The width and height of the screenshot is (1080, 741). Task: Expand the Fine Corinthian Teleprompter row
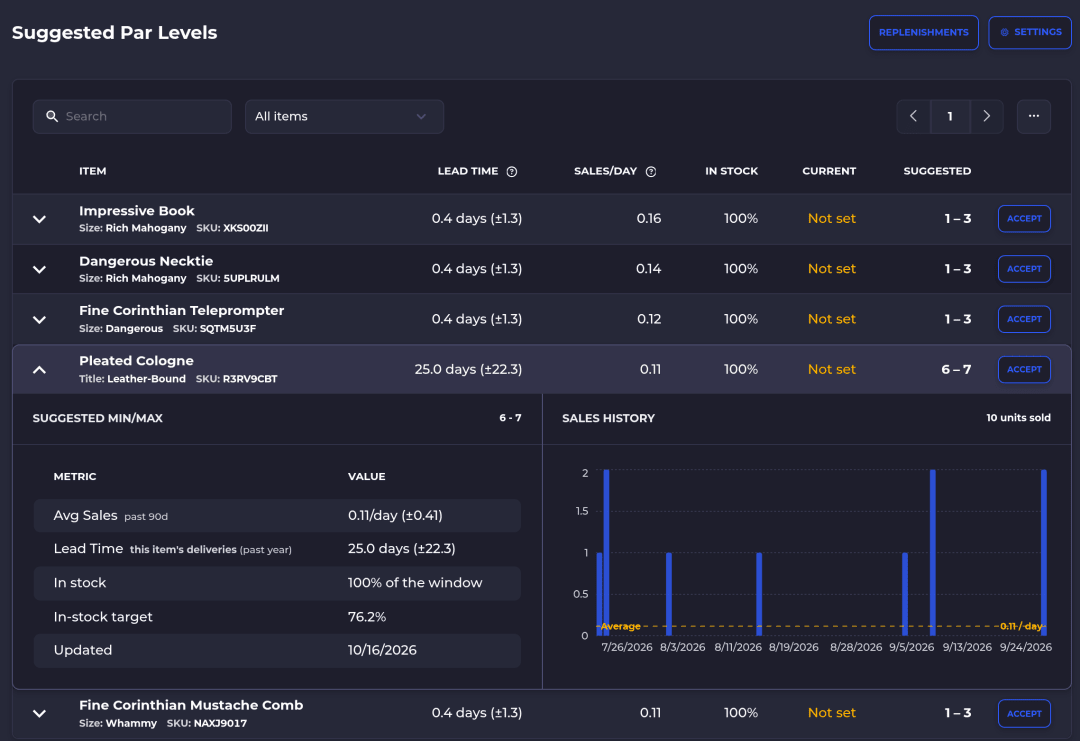pos(39,320)
